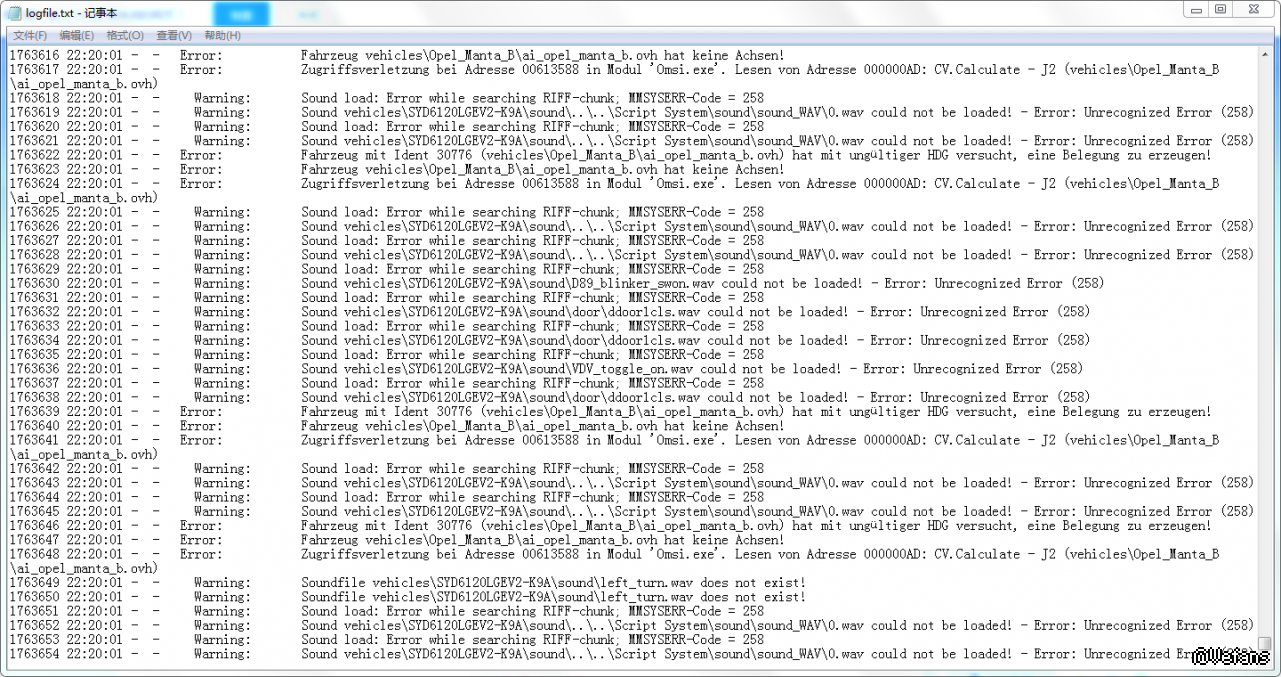Click line 1763646 Fahrzeug mit Ident error
Viewport: 1281px width, 677px height.
point(756,525)
